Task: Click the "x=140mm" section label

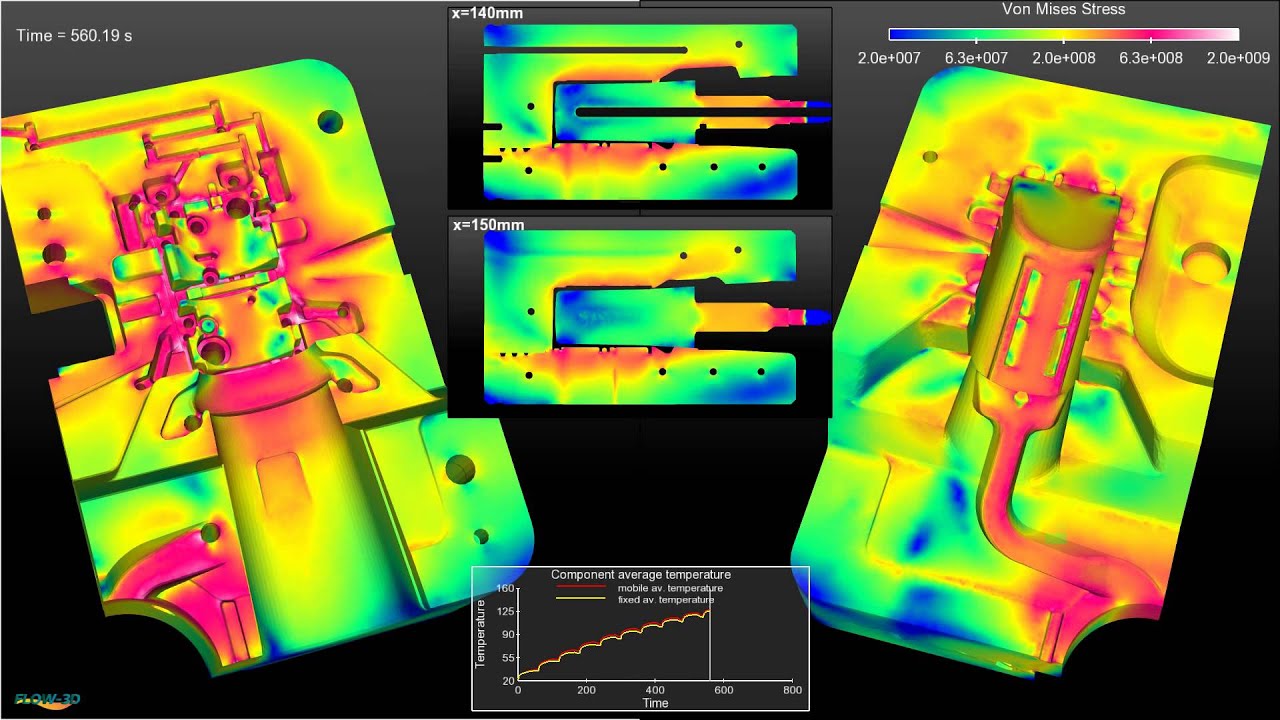Action: click(488, 14)
